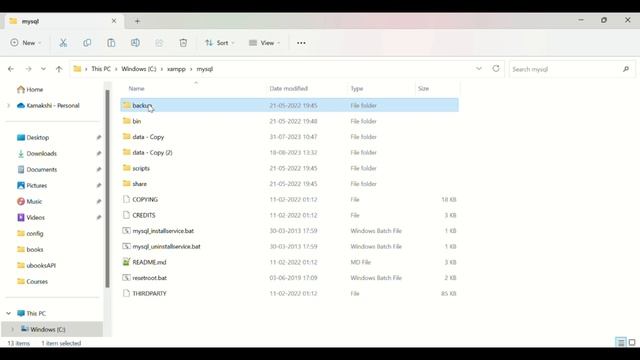Unpin Desktop using its pin icon

(99, 138)
